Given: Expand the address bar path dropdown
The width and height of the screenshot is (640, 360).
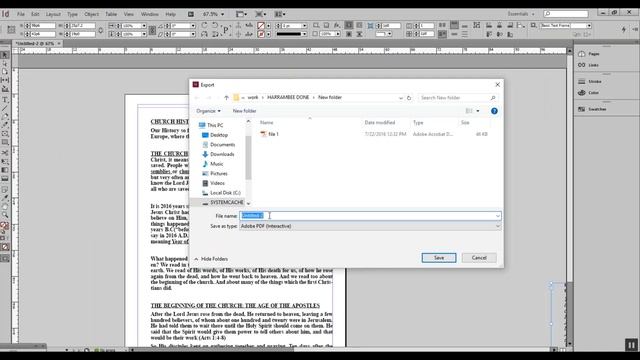Looking at the screenshot, I should tap(400, 98).
